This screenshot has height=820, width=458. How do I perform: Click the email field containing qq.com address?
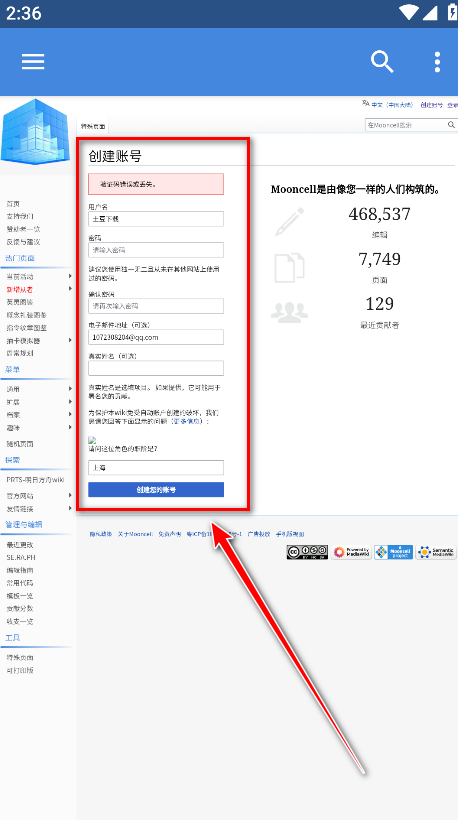[156, 337]
